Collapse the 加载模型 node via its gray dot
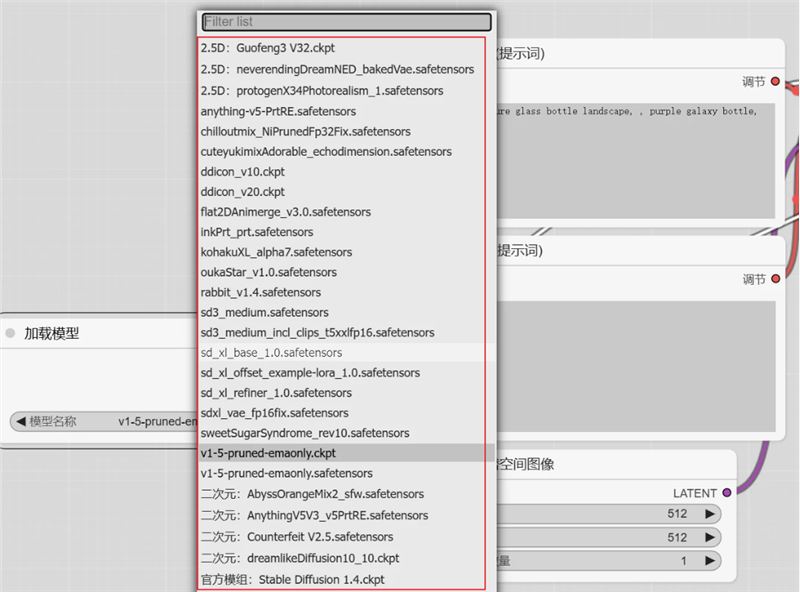The height and width of the screenshot is (592, 800). click(11, 334)
